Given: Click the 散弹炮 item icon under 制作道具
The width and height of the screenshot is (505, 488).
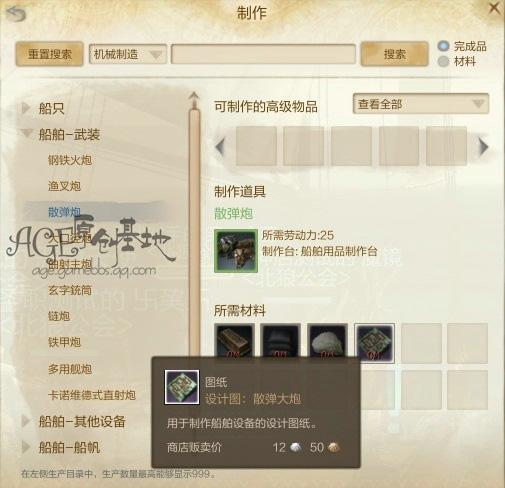Looking at the screenshot, I should pos(236,251).
